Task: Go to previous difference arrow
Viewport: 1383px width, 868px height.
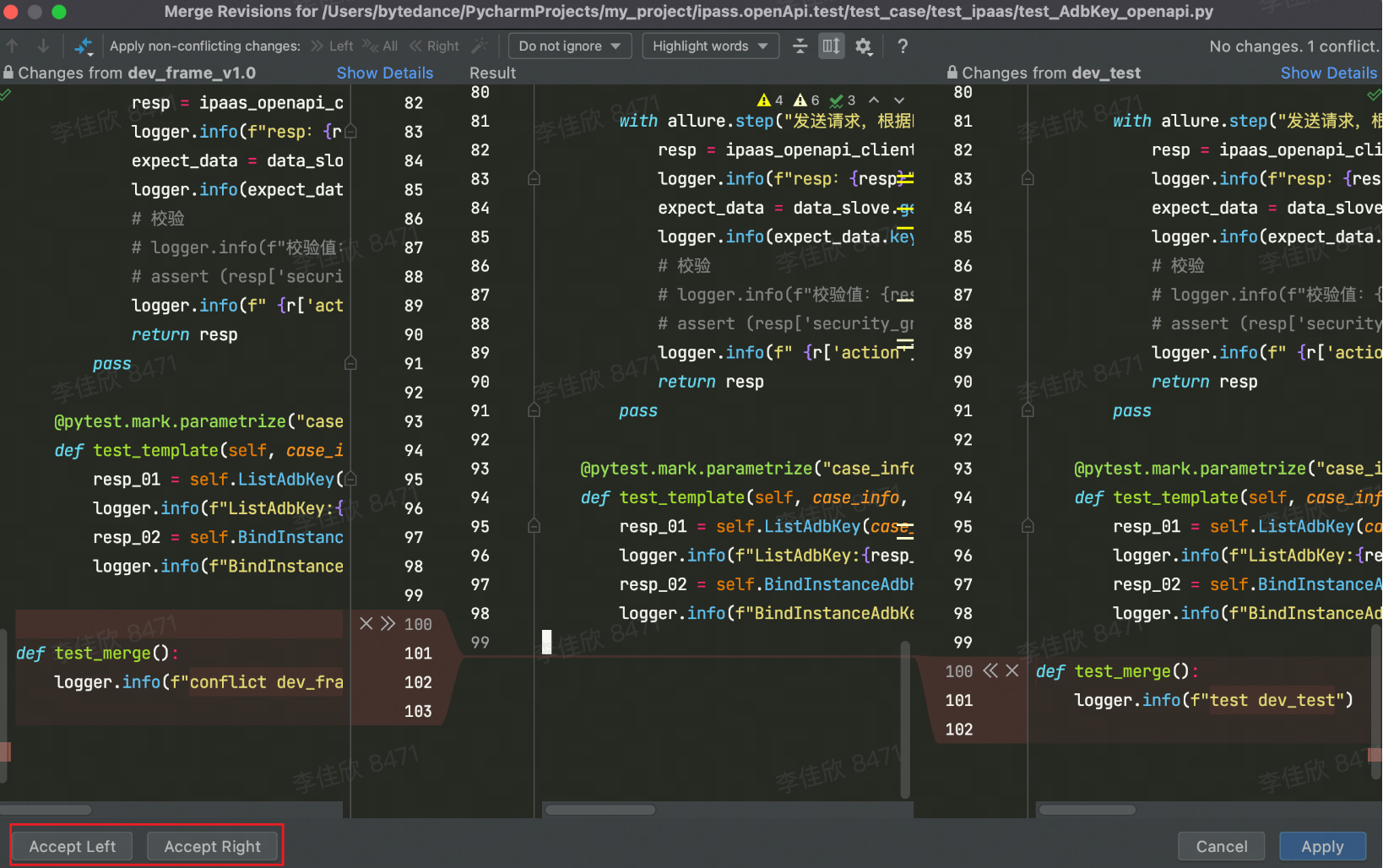Action: (x=13, y=46)
